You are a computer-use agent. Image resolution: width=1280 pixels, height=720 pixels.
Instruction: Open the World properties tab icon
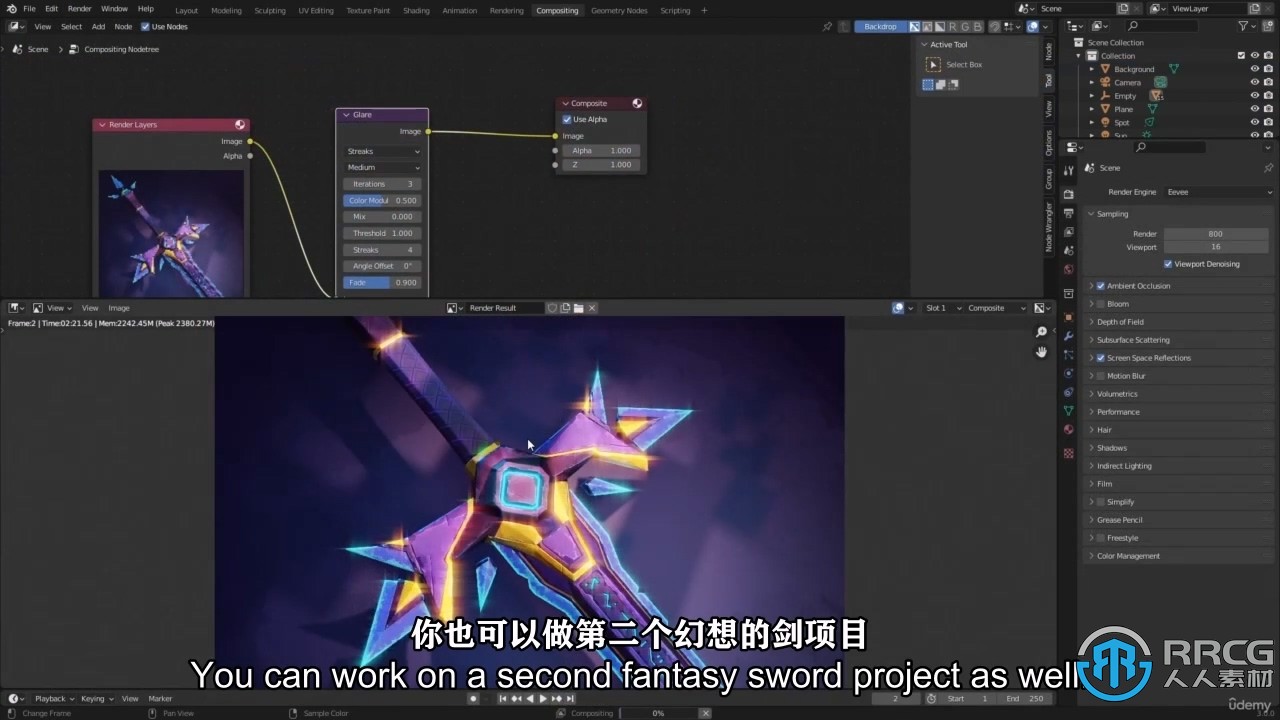click(1068, 269)
